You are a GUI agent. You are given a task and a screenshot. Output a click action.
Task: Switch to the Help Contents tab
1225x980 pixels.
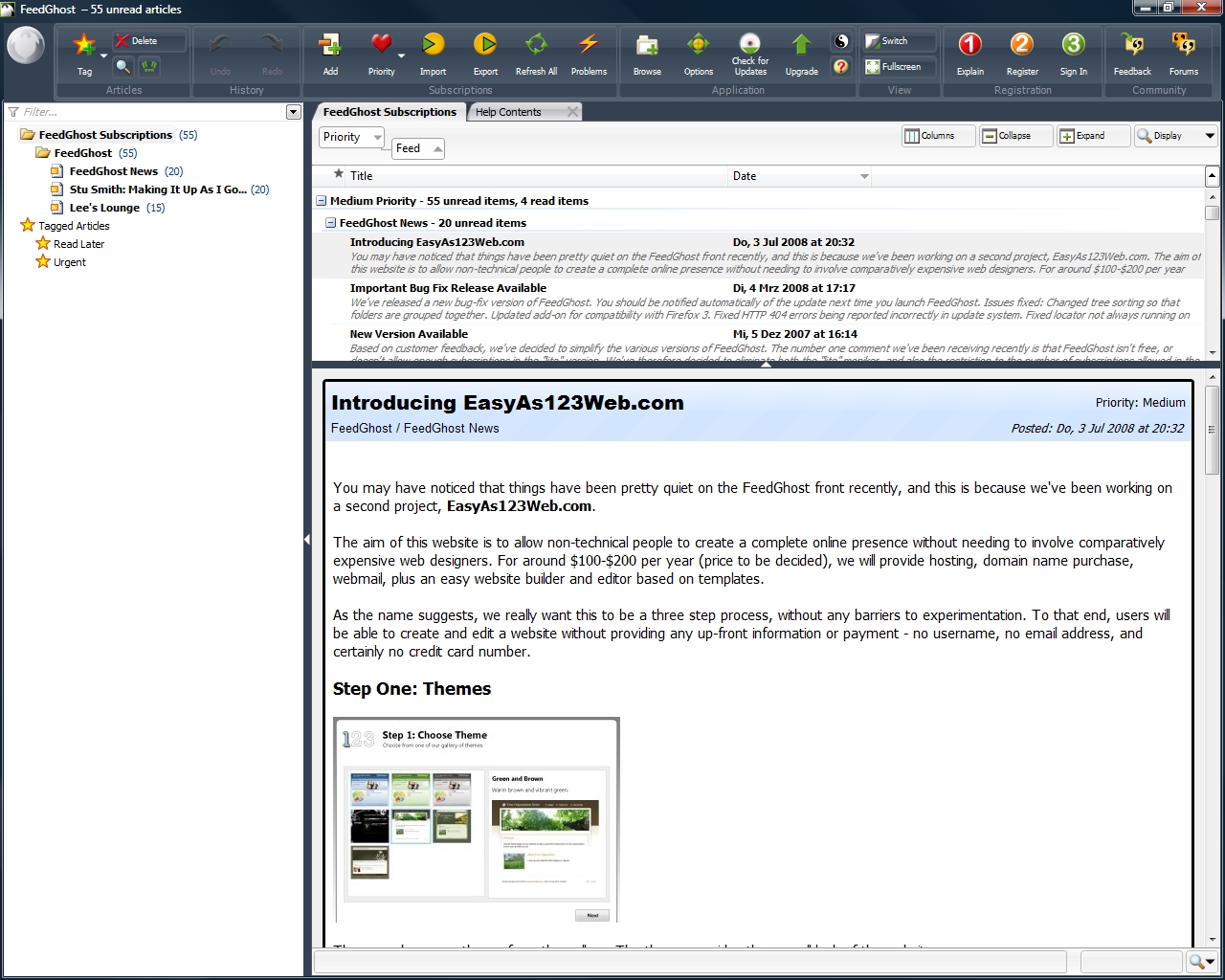pyautogui.click(x=508, y=112)
